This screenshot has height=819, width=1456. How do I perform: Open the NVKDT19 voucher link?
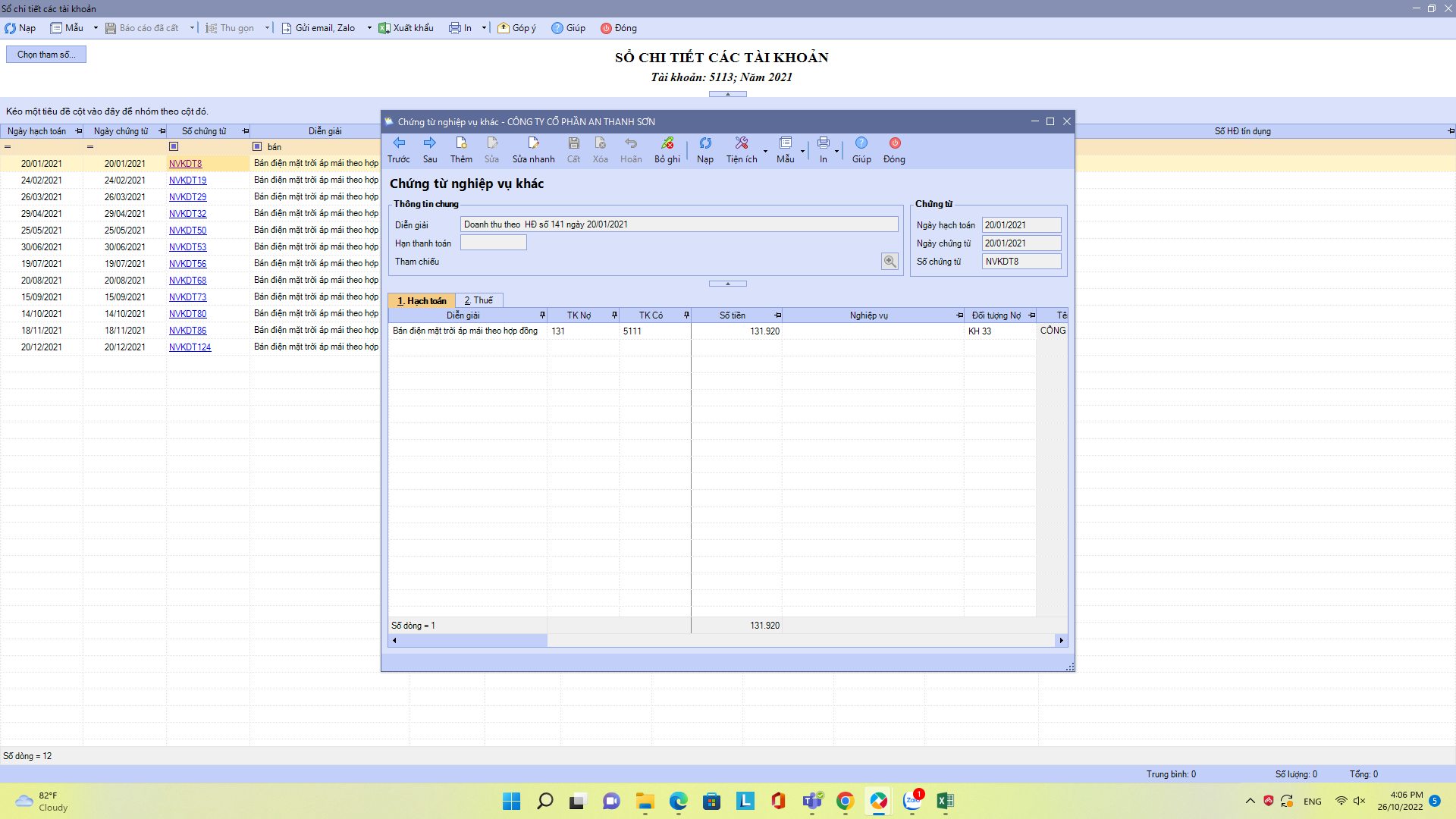pos(187,180)
